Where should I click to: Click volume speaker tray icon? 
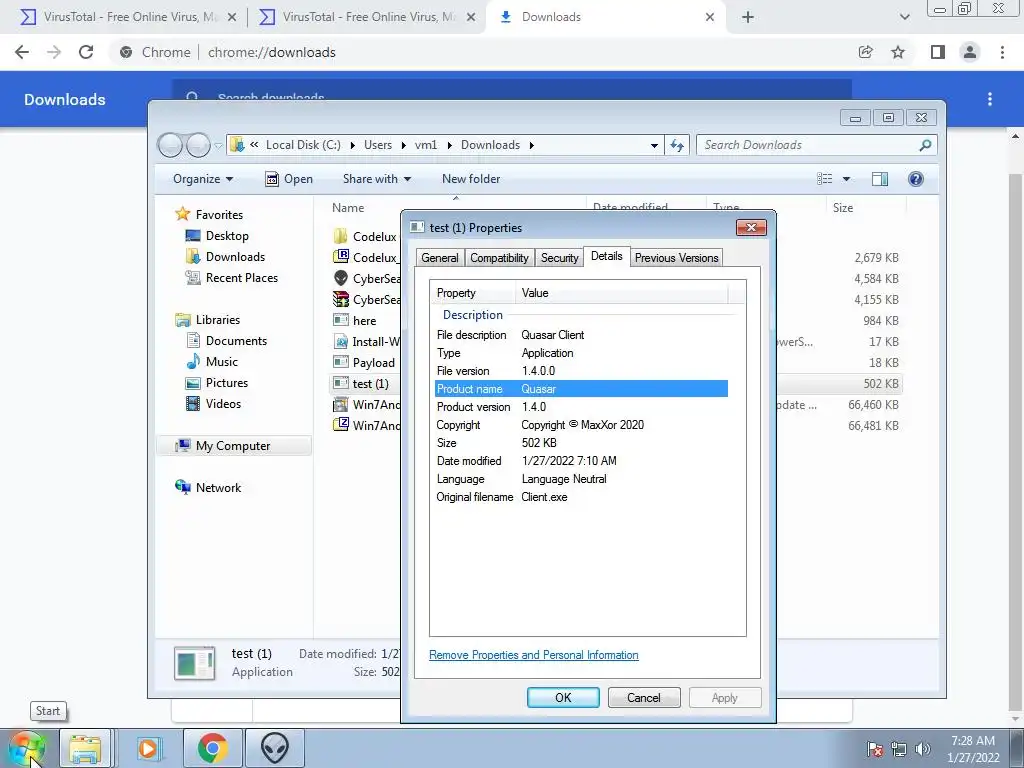click(923, 749)
